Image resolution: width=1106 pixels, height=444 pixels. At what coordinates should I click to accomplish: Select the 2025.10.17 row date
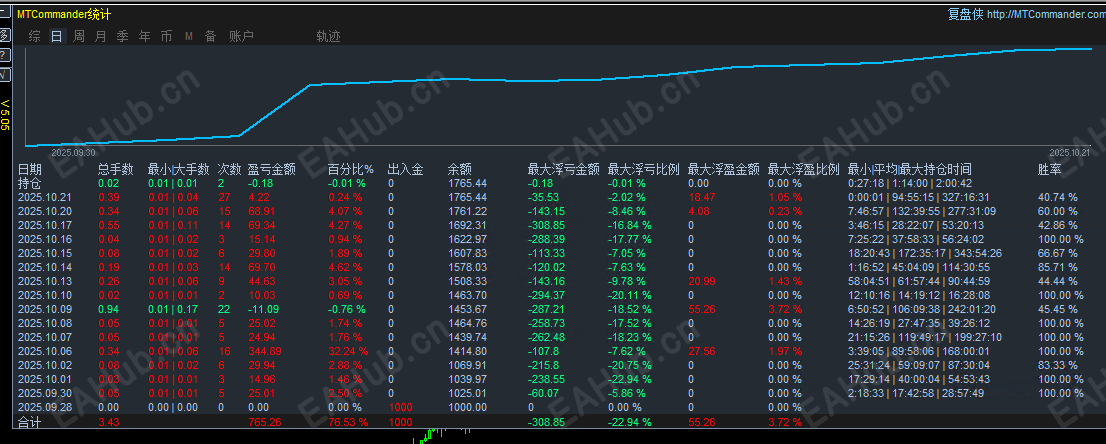(44, 225)
